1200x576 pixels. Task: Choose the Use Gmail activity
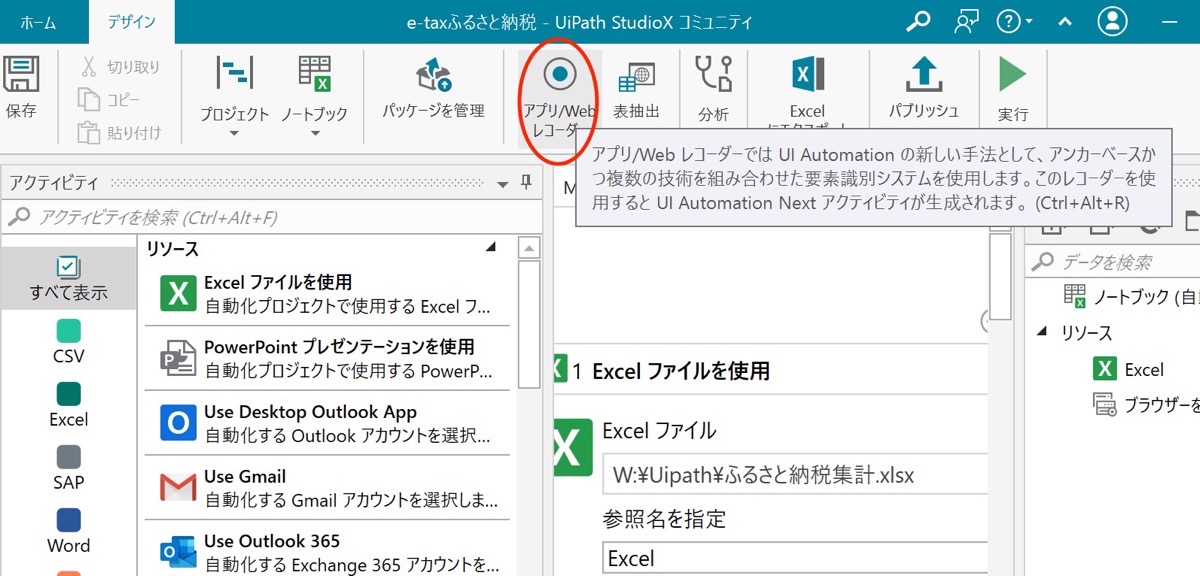326,488
